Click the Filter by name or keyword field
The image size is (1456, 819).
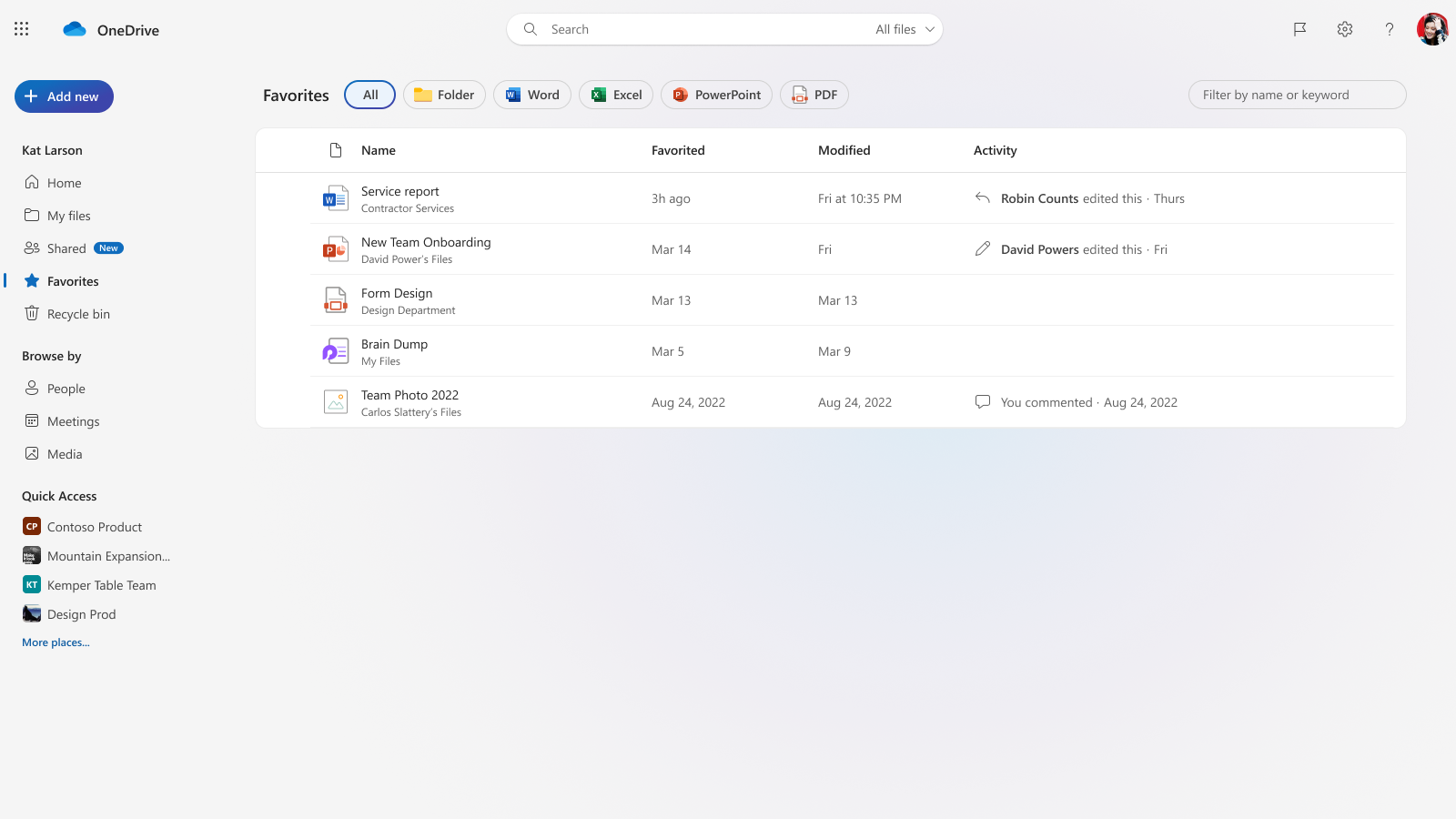(1297, 94)
